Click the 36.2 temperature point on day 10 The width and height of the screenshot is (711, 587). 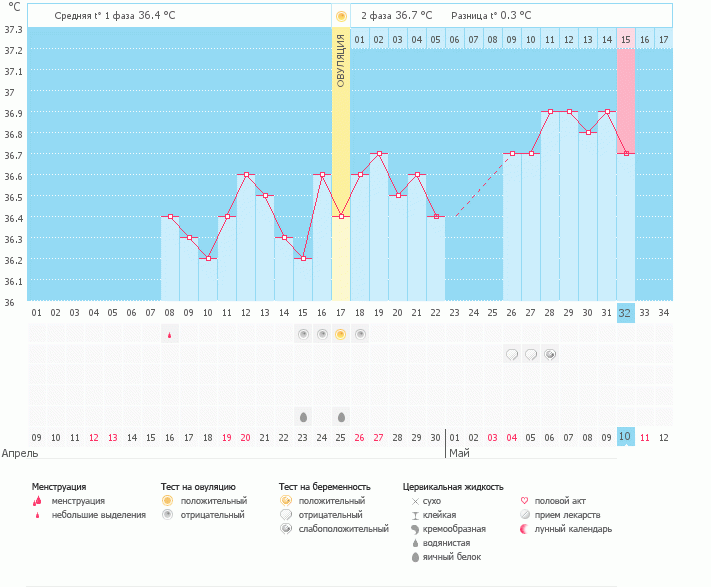[208, 259]
